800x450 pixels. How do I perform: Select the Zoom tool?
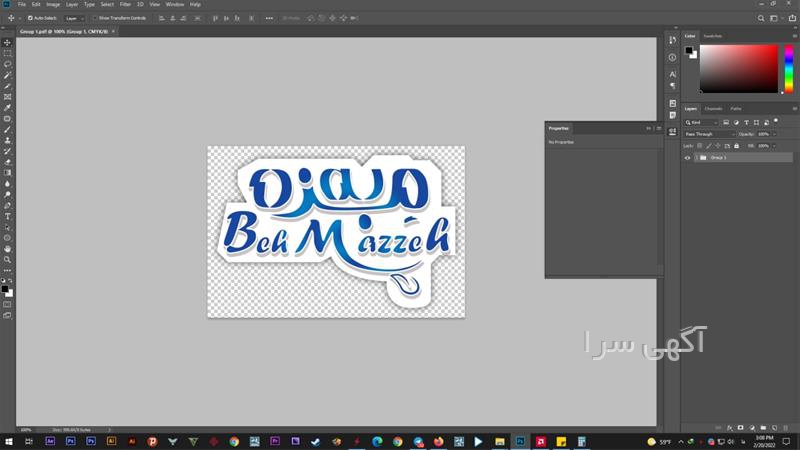click(7, 260)
